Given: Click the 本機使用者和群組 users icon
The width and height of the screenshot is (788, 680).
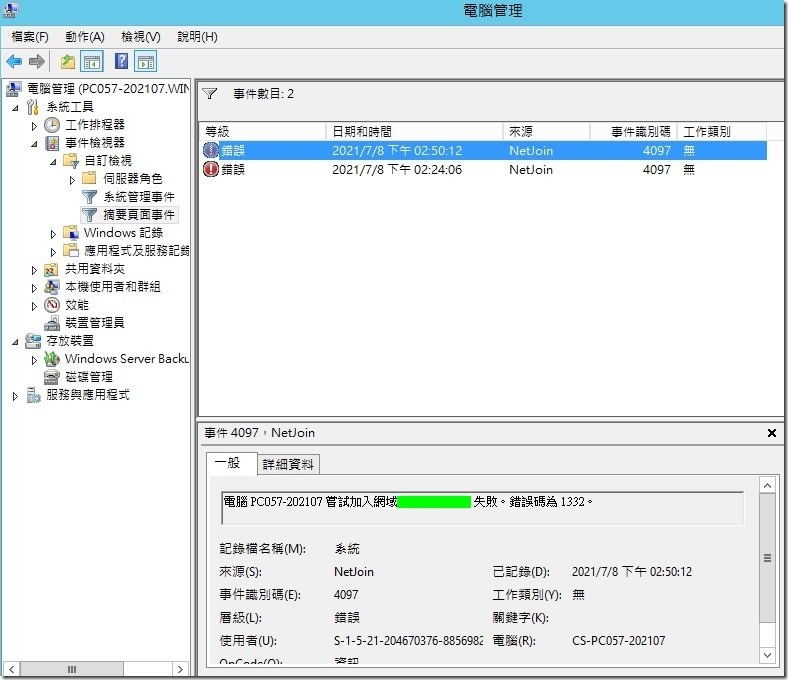Looking at the screenshot, I should (52, 287).
